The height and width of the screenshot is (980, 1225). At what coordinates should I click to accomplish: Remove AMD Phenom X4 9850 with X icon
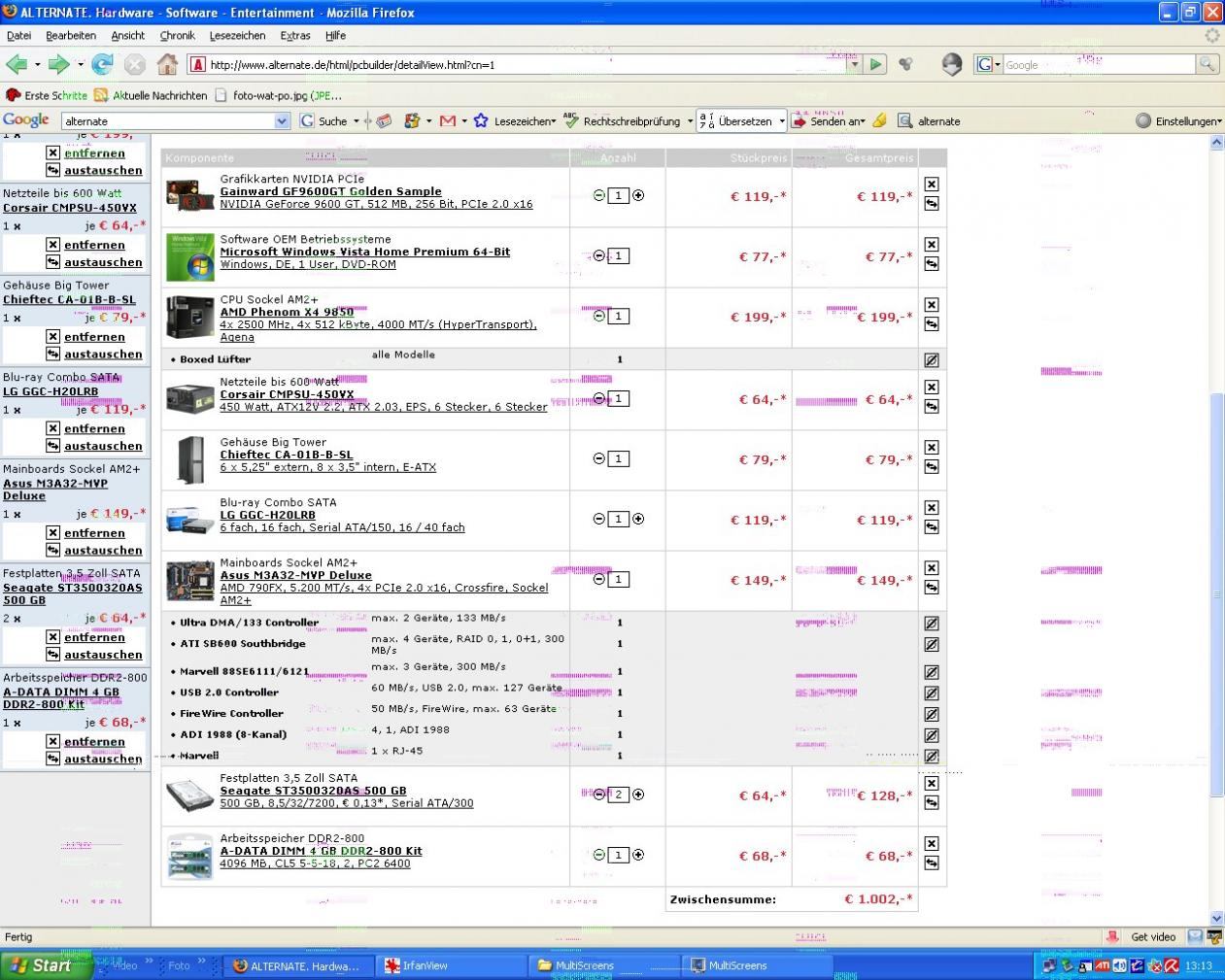[931, 304]
